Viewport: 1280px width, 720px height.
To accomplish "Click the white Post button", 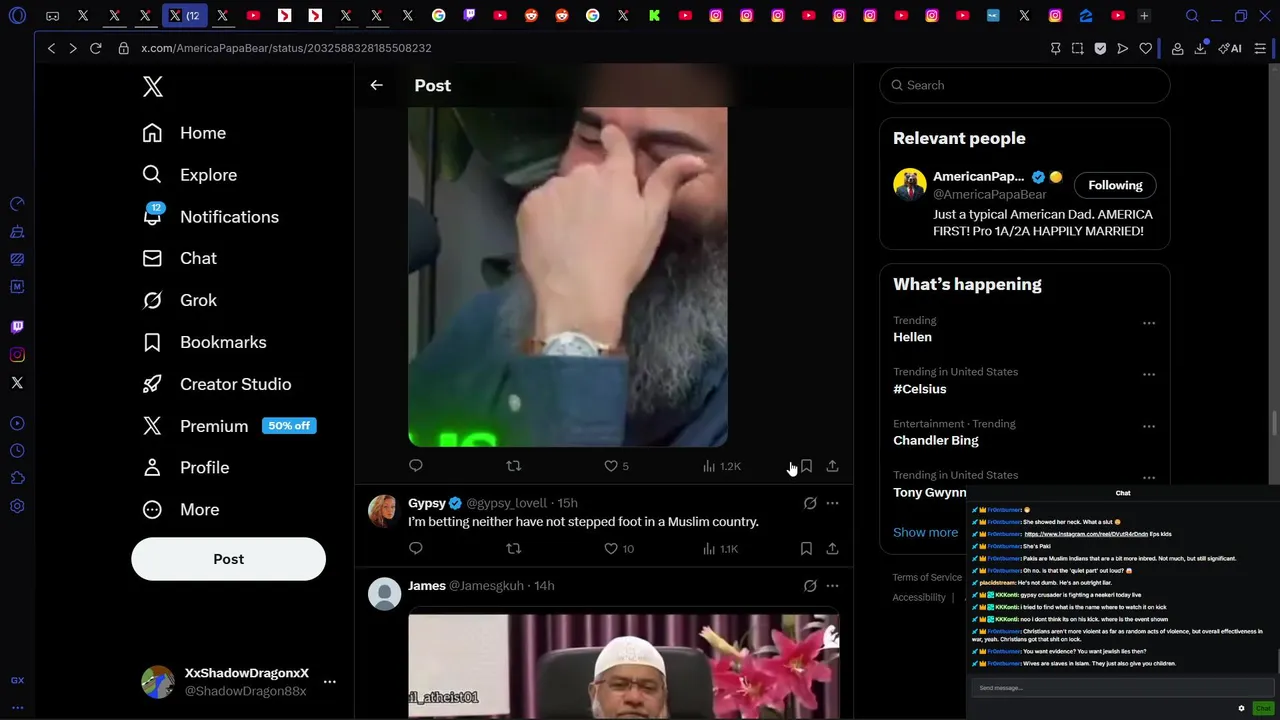I will 228,559.
